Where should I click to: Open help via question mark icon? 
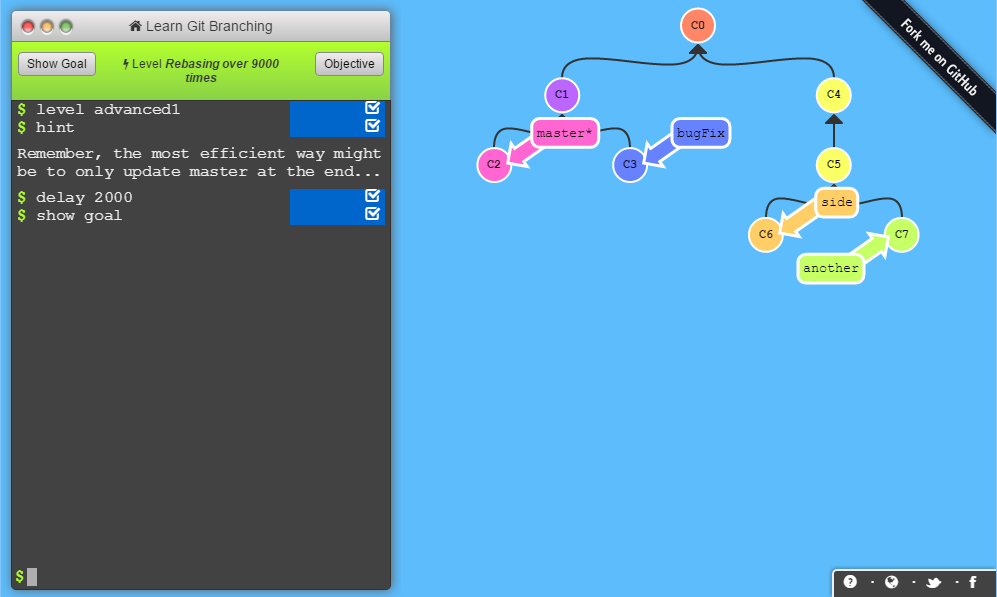tap(850, 582)
